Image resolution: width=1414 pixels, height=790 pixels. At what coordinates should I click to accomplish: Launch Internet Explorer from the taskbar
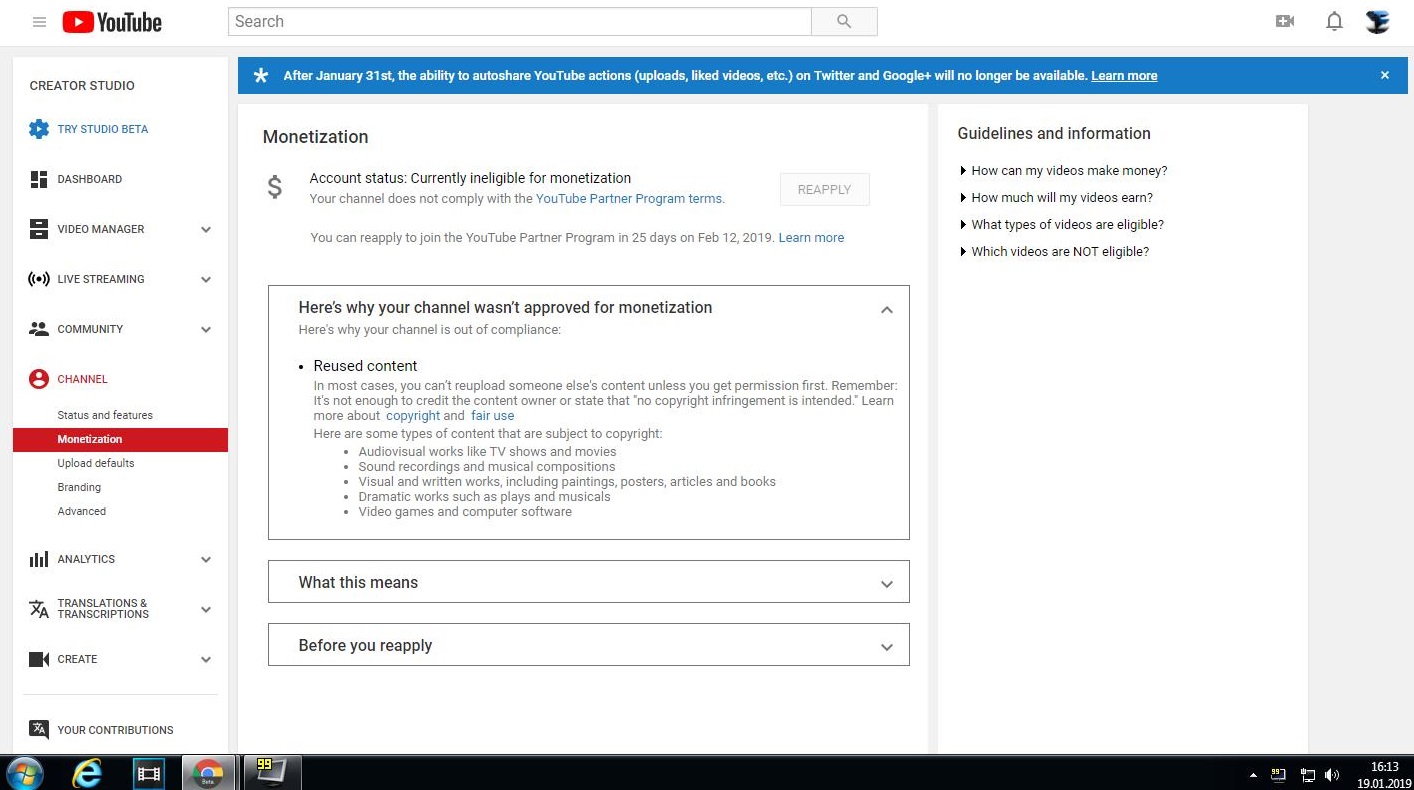click(88, 773)
